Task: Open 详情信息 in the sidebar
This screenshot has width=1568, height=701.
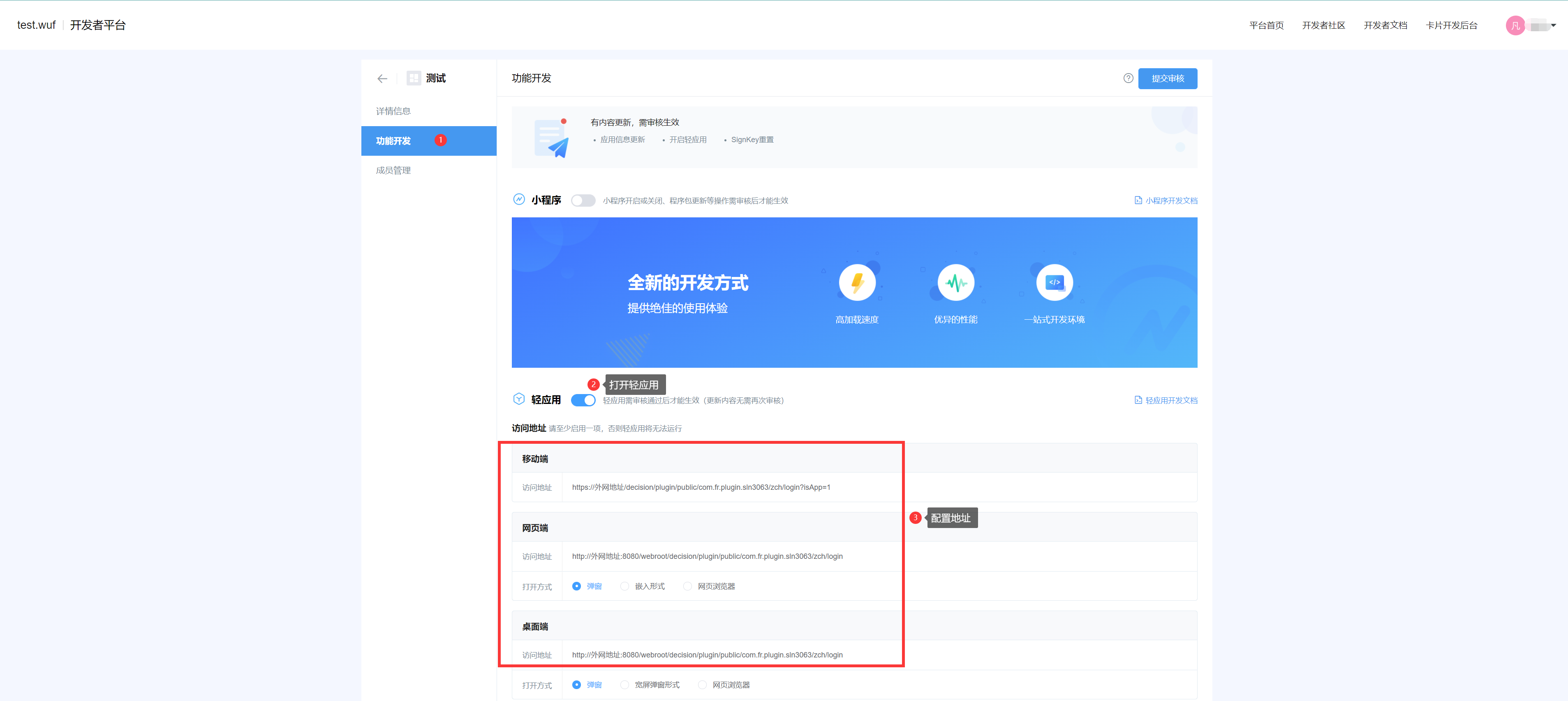Action: tap(393, 111)
